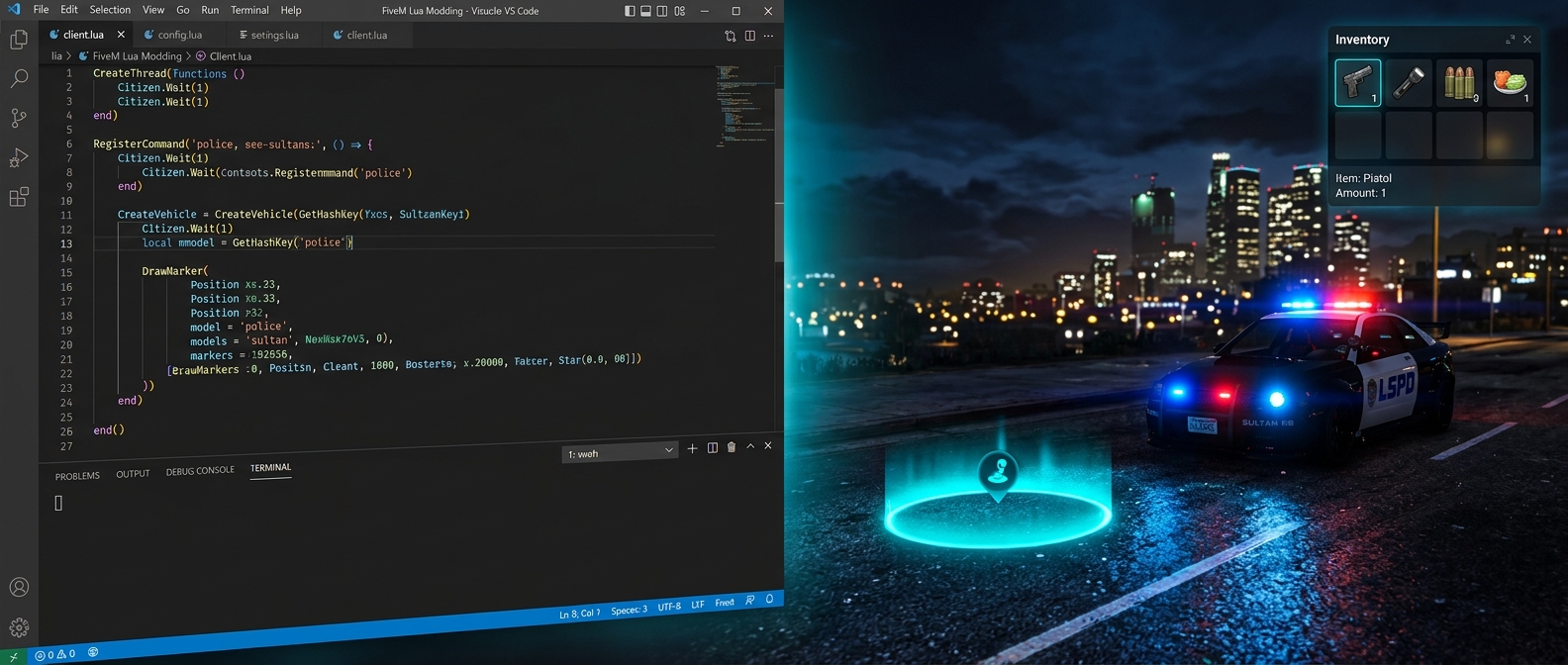Click the Customize Layout icon in title bar
The height and width of the screenshot is (665, 1568).
(x=680, y=11)
